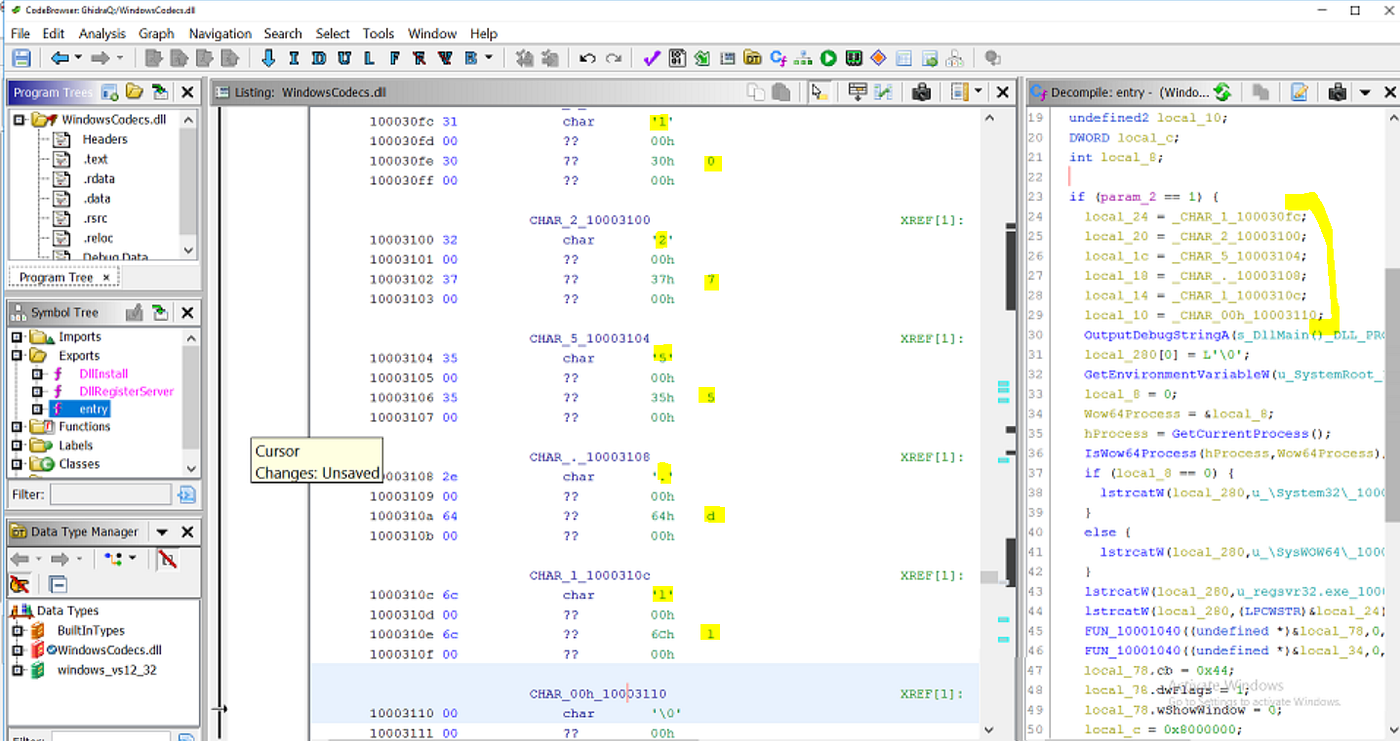
Task: Navigate forward with the right arrow
Action: pos(101,58)
